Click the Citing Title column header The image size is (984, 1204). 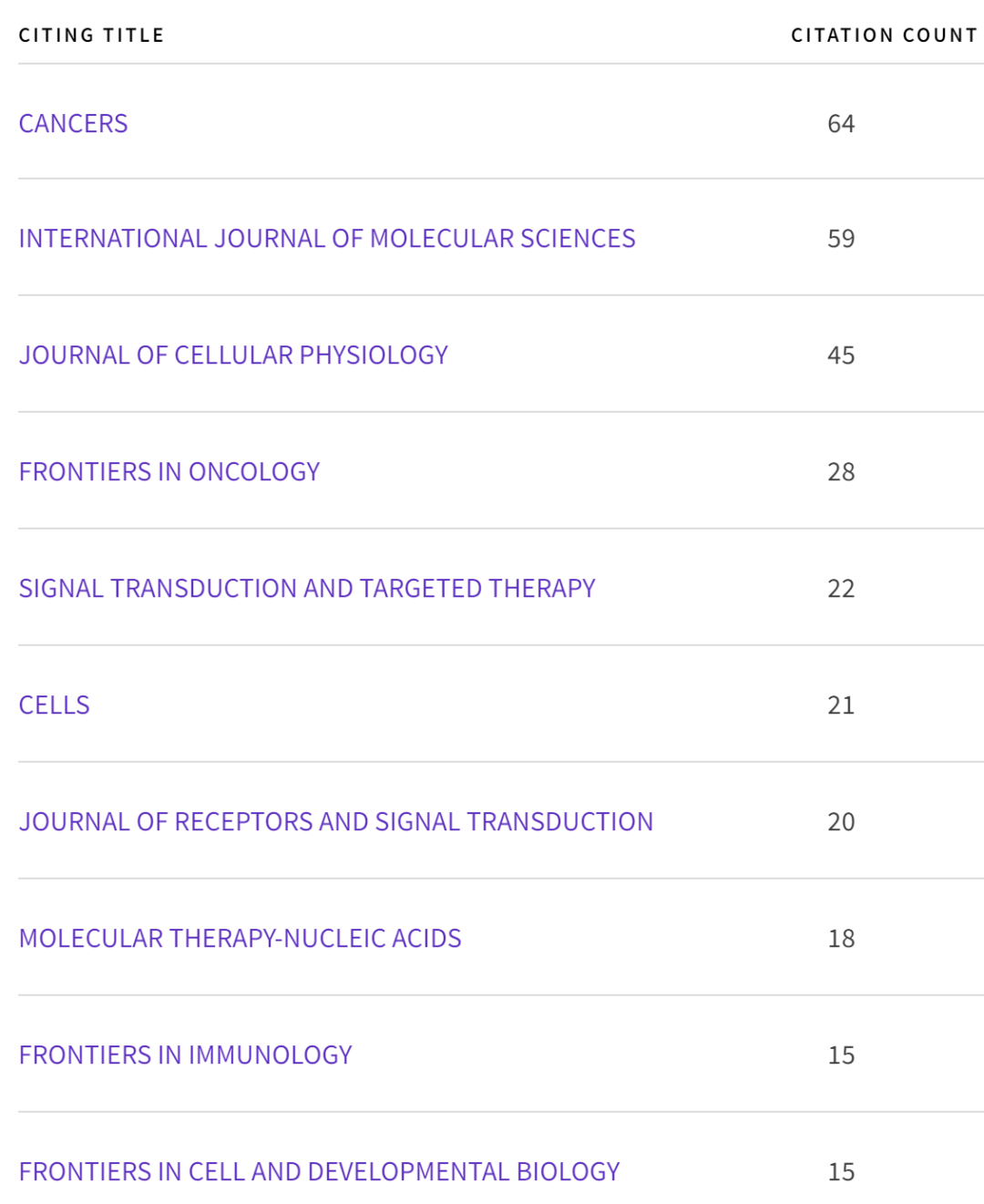(91, 35)
